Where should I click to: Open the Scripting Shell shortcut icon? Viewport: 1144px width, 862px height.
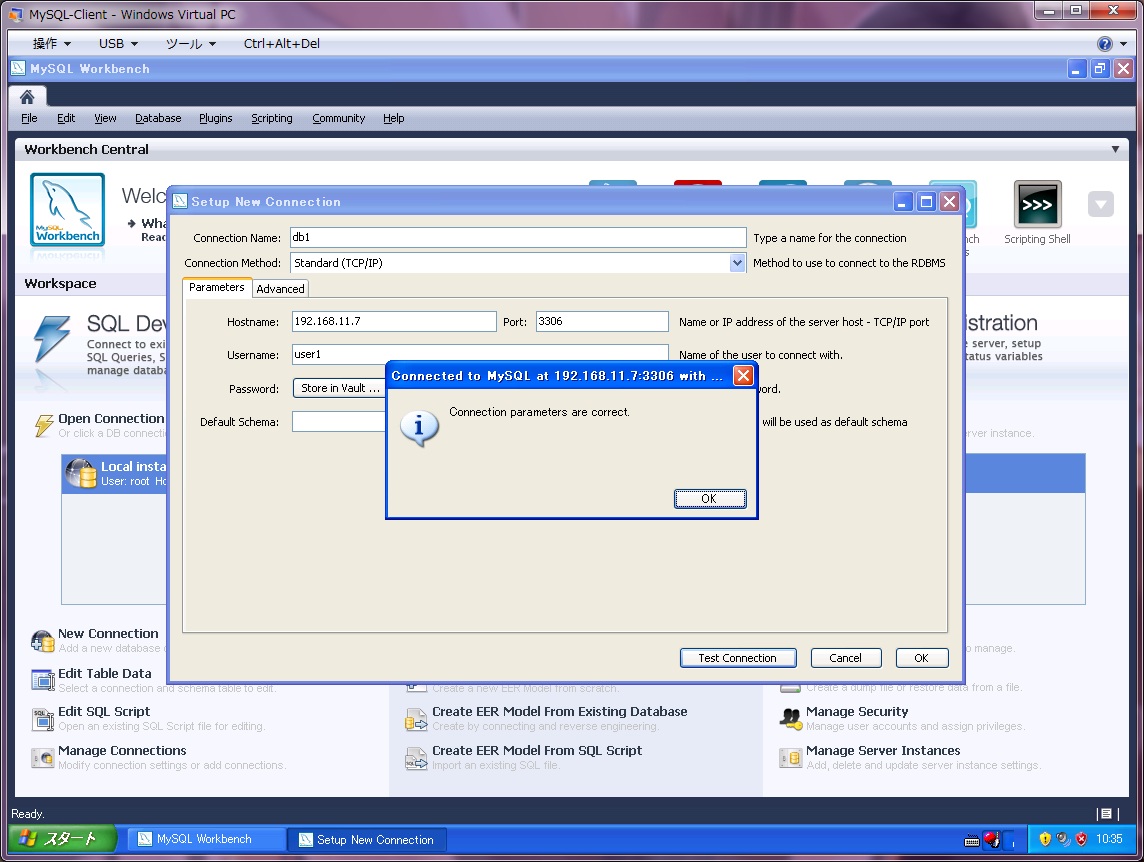tap(1037, 204)
